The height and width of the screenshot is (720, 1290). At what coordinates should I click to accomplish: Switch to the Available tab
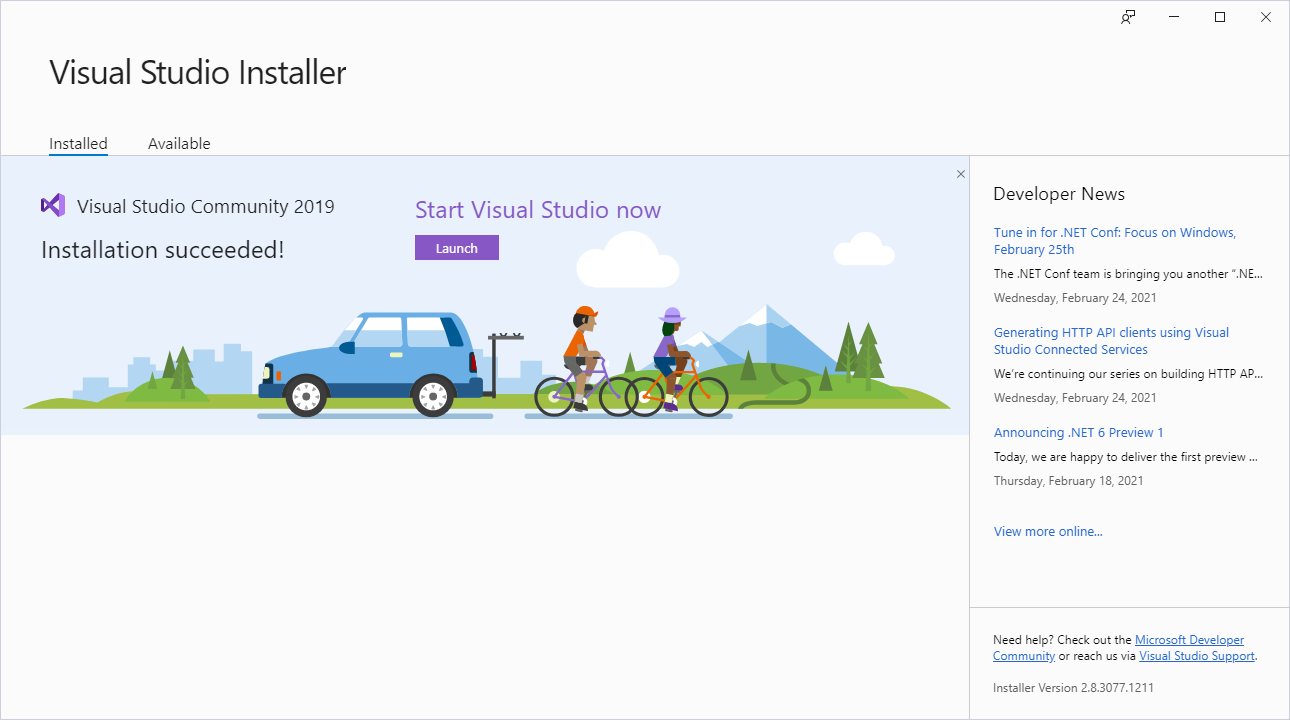pos(179,144)
